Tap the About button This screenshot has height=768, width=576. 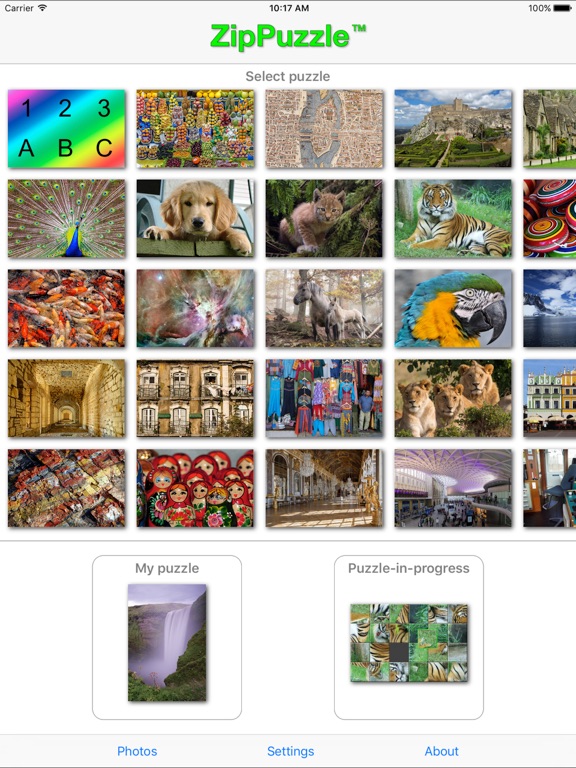coord(441,751)
